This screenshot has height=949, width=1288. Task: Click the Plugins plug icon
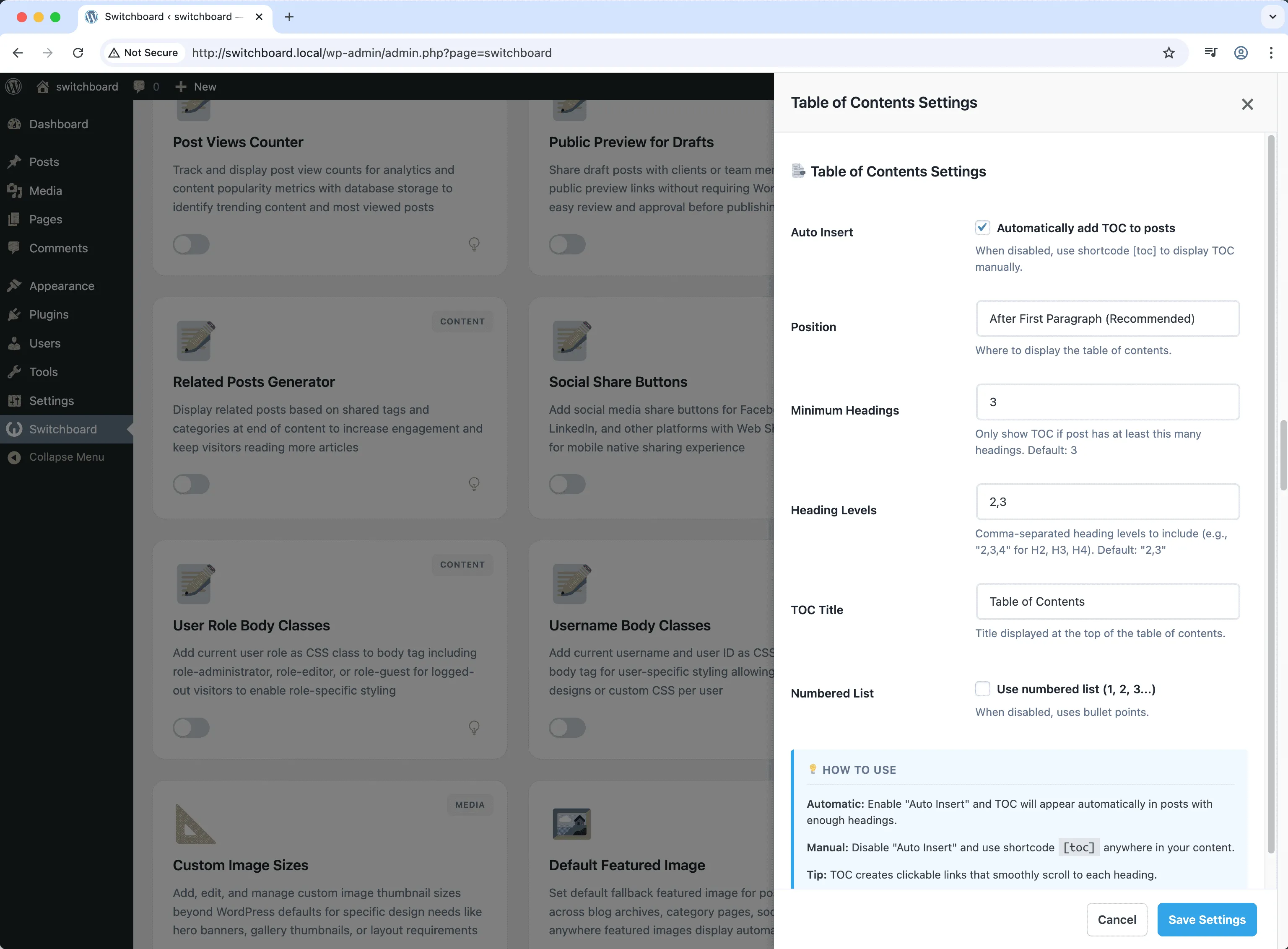[x=15, y=314]
